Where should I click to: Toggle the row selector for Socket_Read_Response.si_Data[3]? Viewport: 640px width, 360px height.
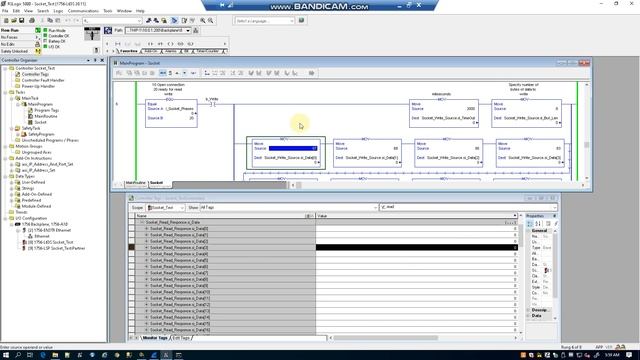(131, 247)
